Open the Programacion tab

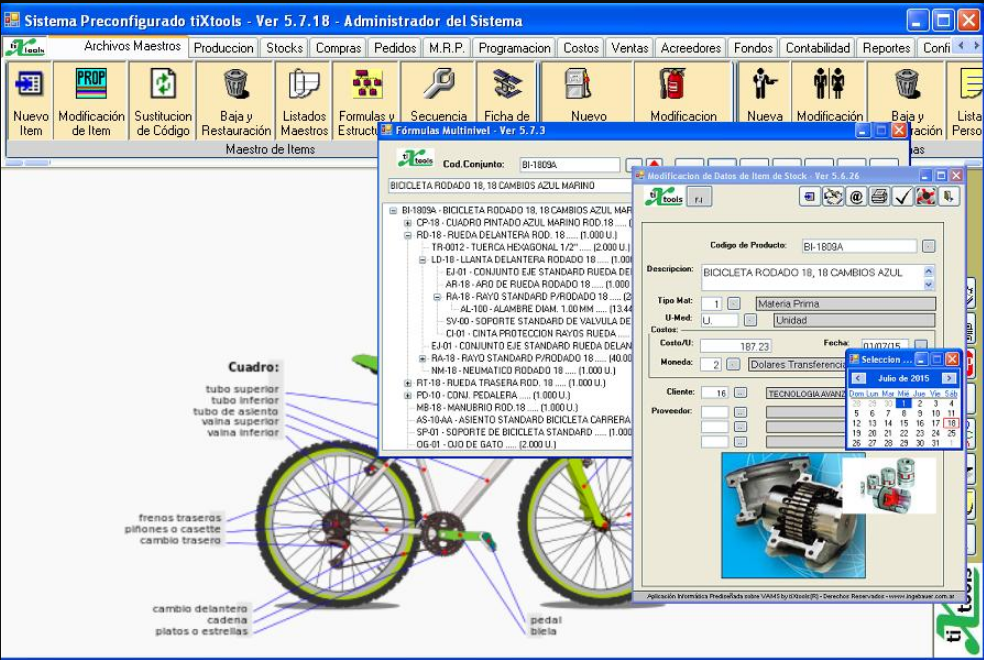(x=514, y=48)
